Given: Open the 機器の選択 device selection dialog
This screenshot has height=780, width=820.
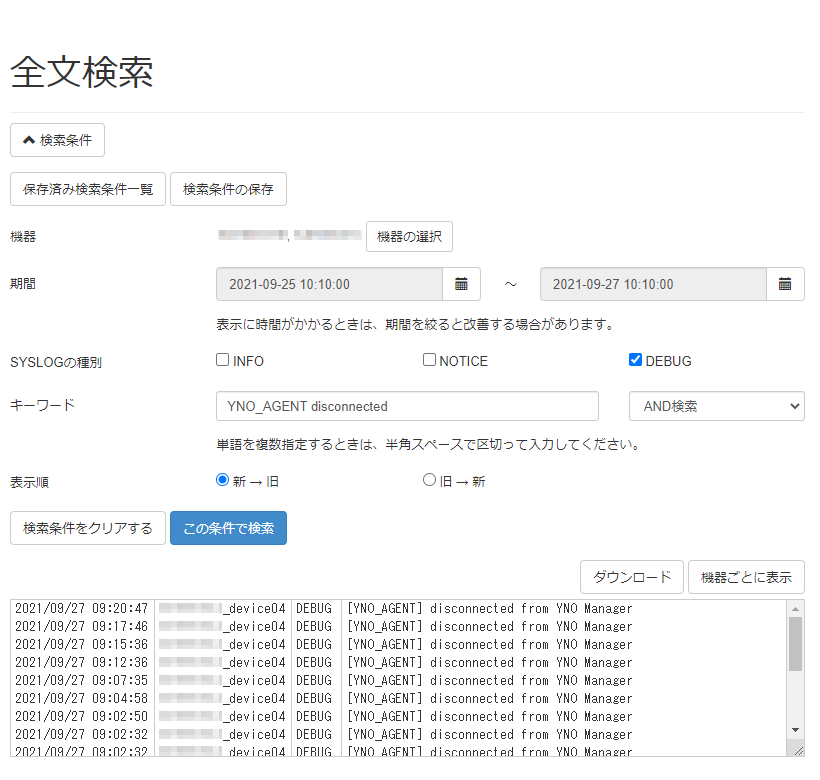Looking at the screenshot, I should [x=409, y=236].
